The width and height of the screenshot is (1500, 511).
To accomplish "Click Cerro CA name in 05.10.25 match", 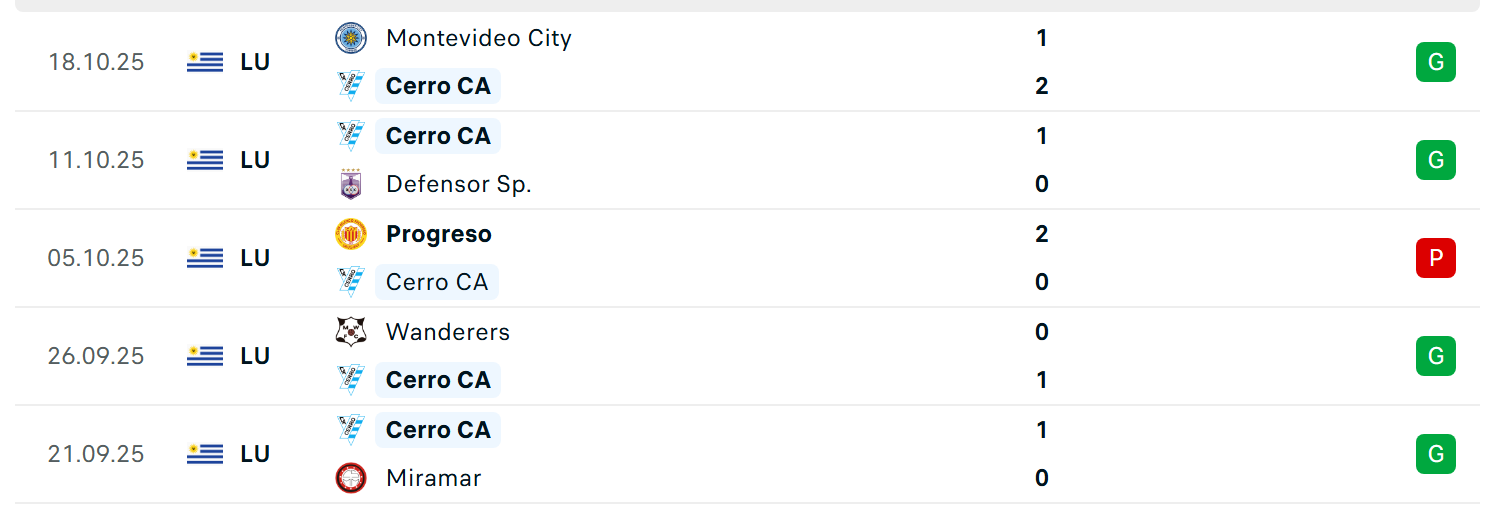I will (437, 282).
